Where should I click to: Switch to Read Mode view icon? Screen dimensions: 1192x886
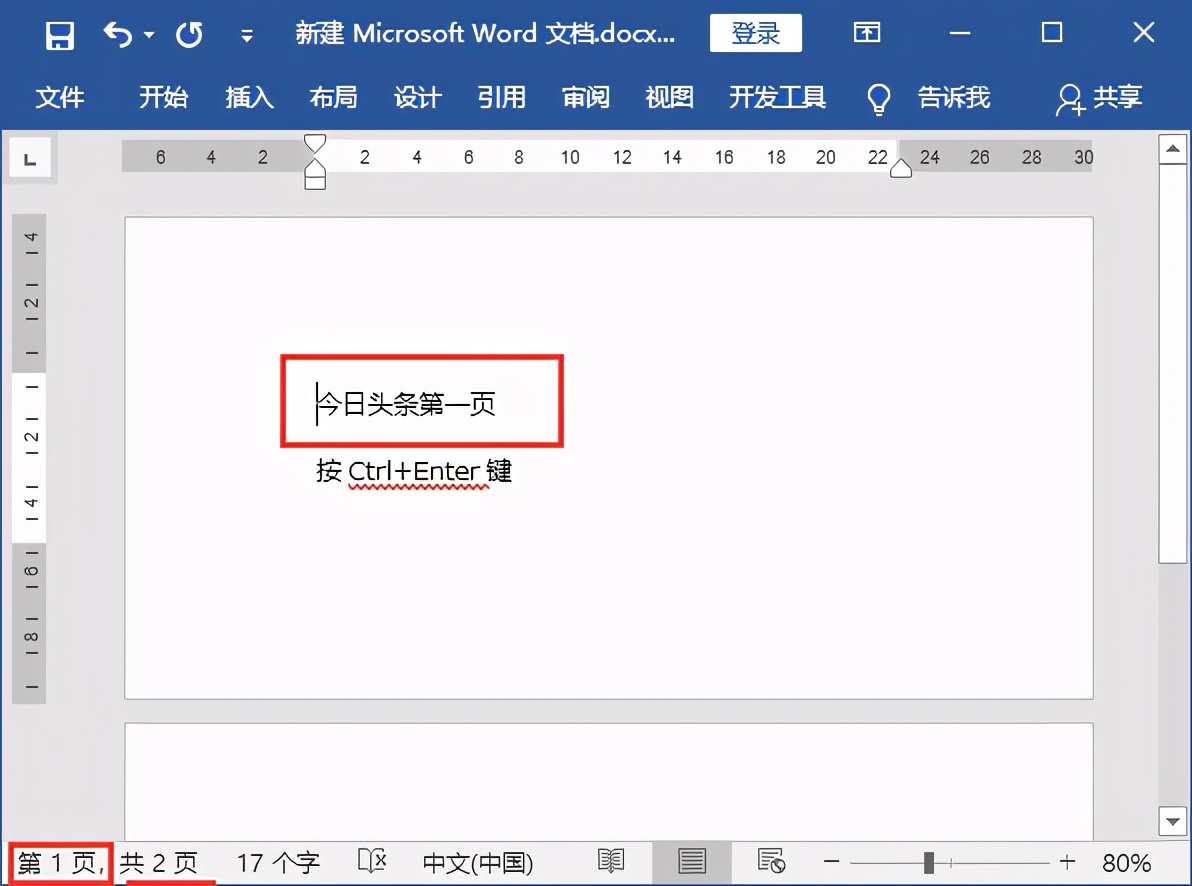point(610,861)
